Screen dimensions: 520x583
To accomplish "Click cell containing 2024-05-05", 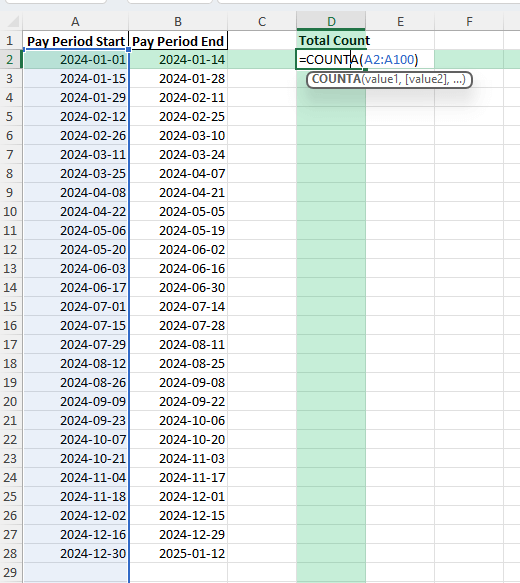I will 178,211.
